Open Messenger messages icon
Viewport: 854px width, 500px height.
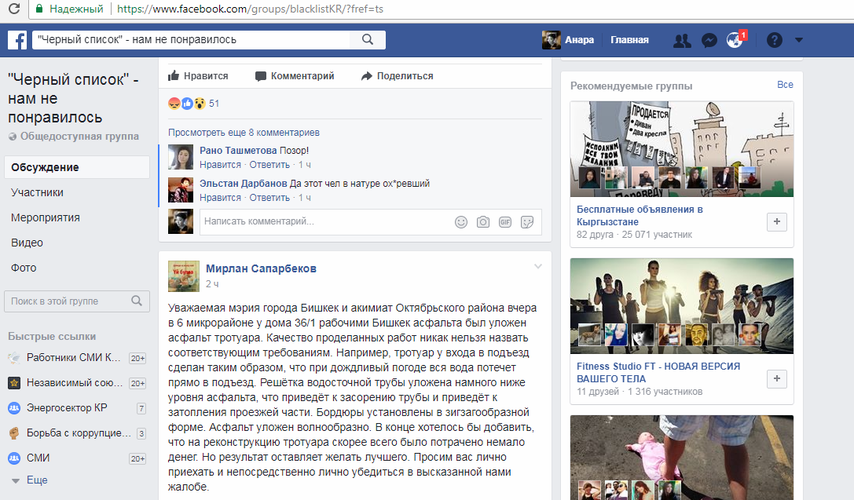[x=709, y=41]
